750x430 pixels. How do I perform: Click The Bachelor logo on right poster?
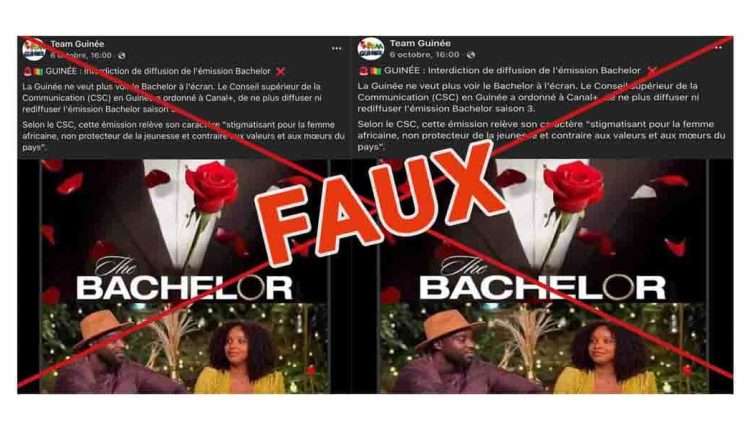543,279
